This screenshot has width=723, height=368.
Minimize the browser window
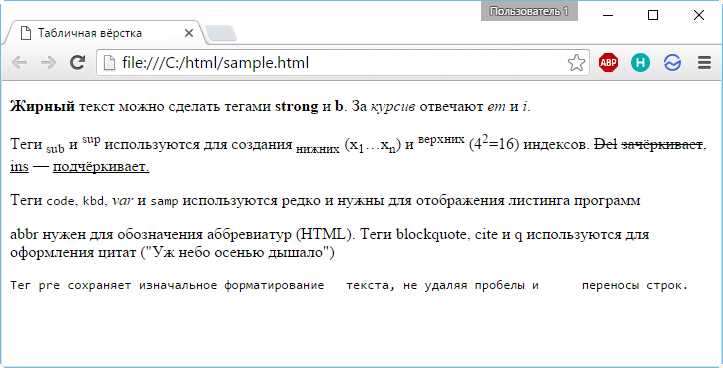pyautogui.click(x=608, y=15)
